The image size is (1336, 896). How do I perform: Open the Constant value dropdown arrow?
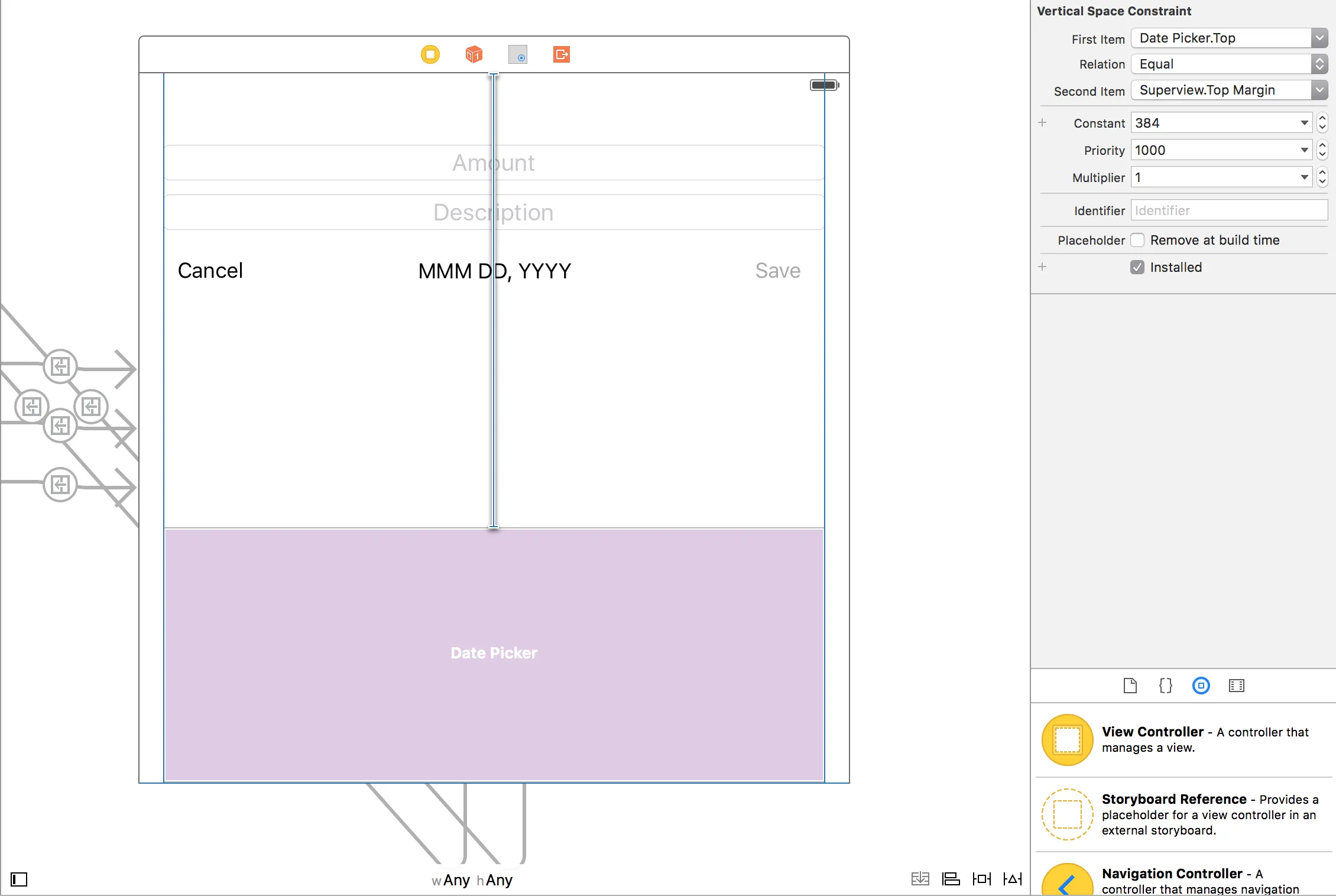pyautogui.click(x=1304, y=123)
